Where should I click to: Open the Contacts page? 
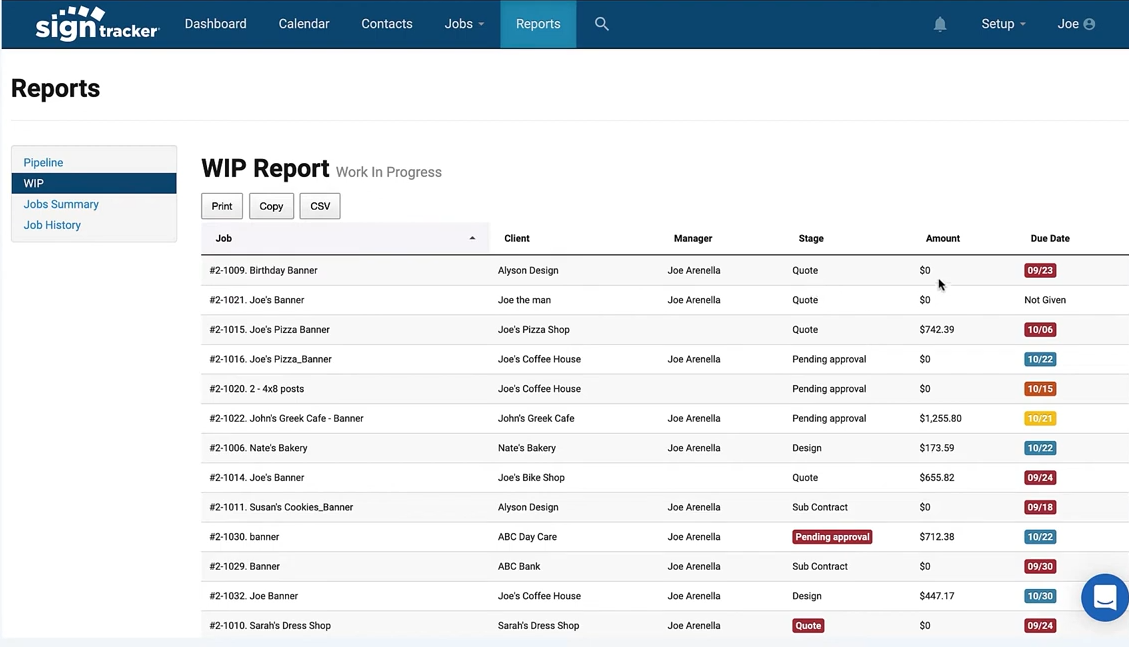[x=387, y=24]
